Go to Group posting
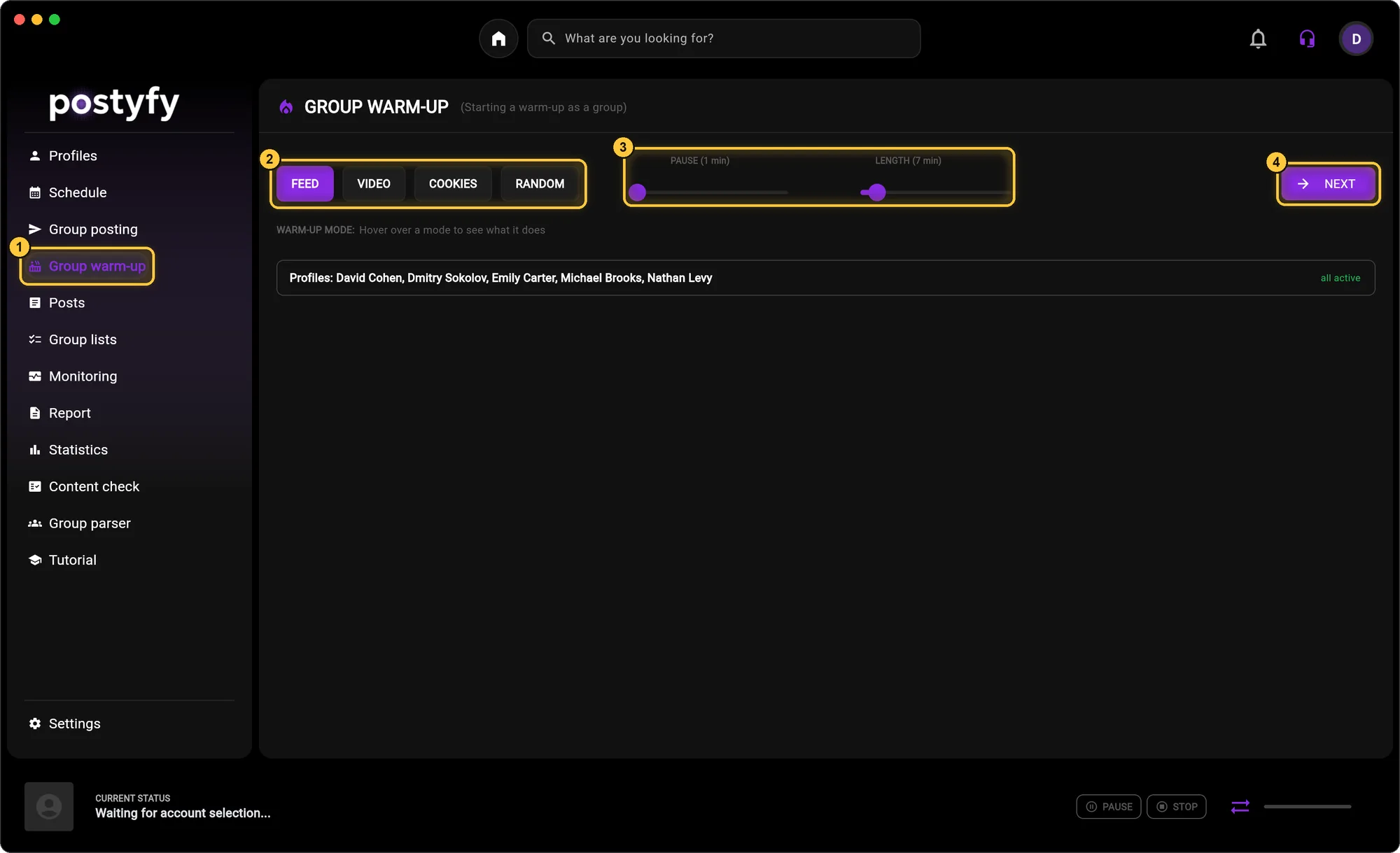Viewport: 1400px width, 853px height. point(93,229)
